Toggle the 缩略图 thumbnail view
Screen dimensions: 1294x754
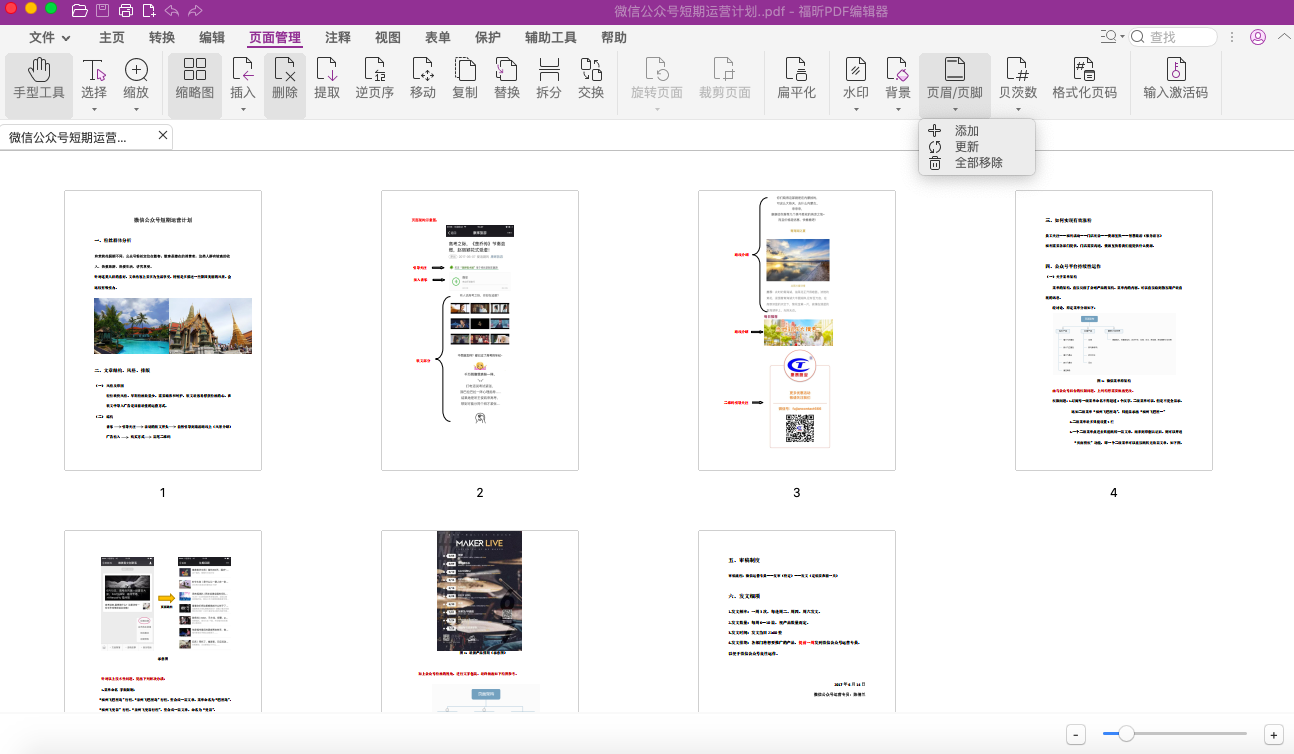pos(195,79)
